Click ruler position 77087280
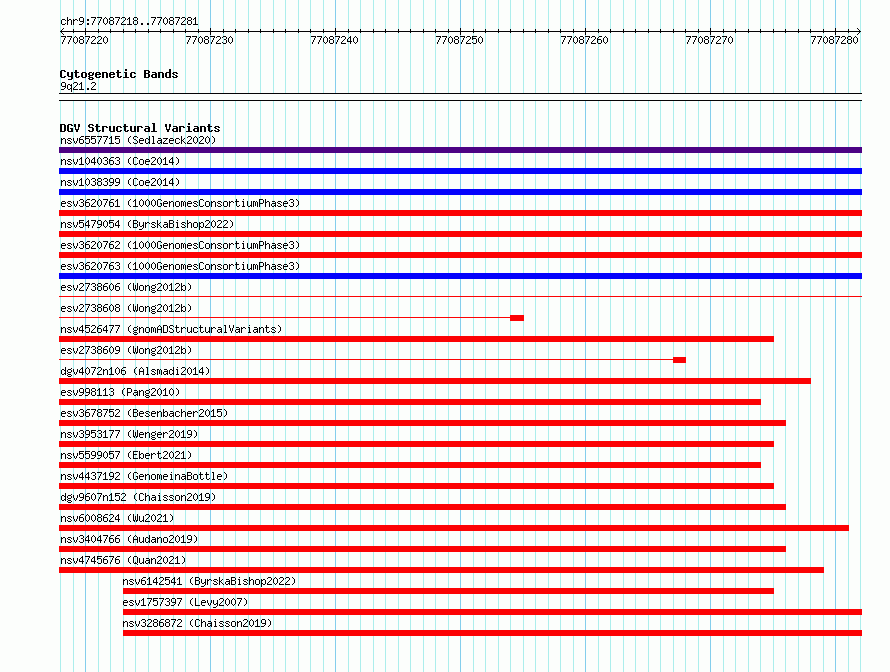This screenshot has height=672, width=890. point(834,40)
